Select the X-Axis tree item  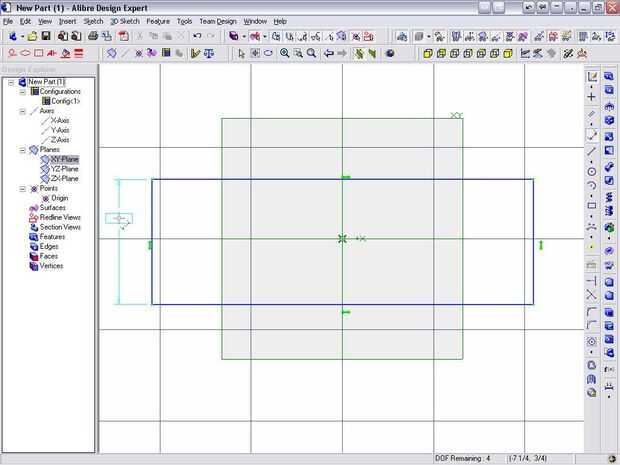pyautogui.click(x=60, y=121)
